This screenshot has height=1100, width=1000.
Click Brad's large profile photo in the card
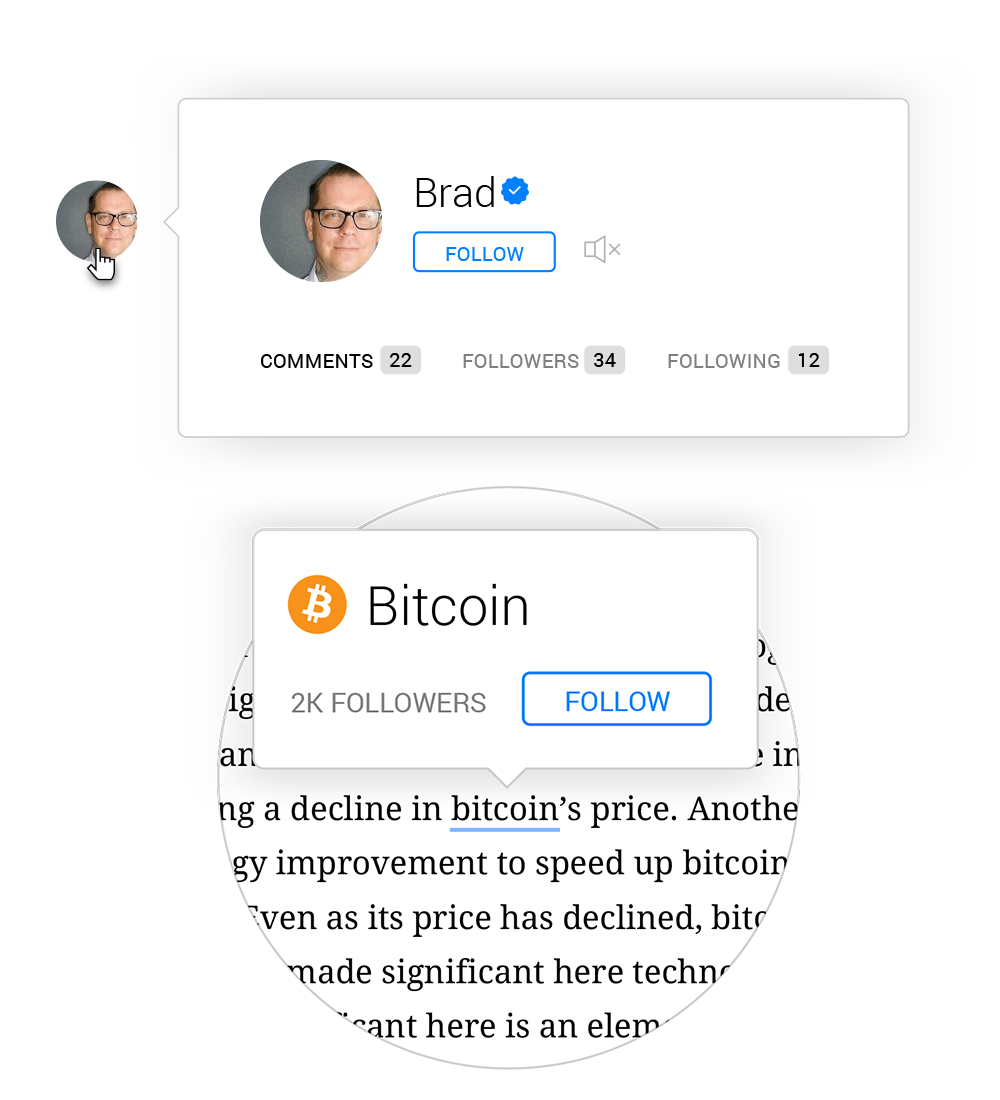(x=321, y=221)
